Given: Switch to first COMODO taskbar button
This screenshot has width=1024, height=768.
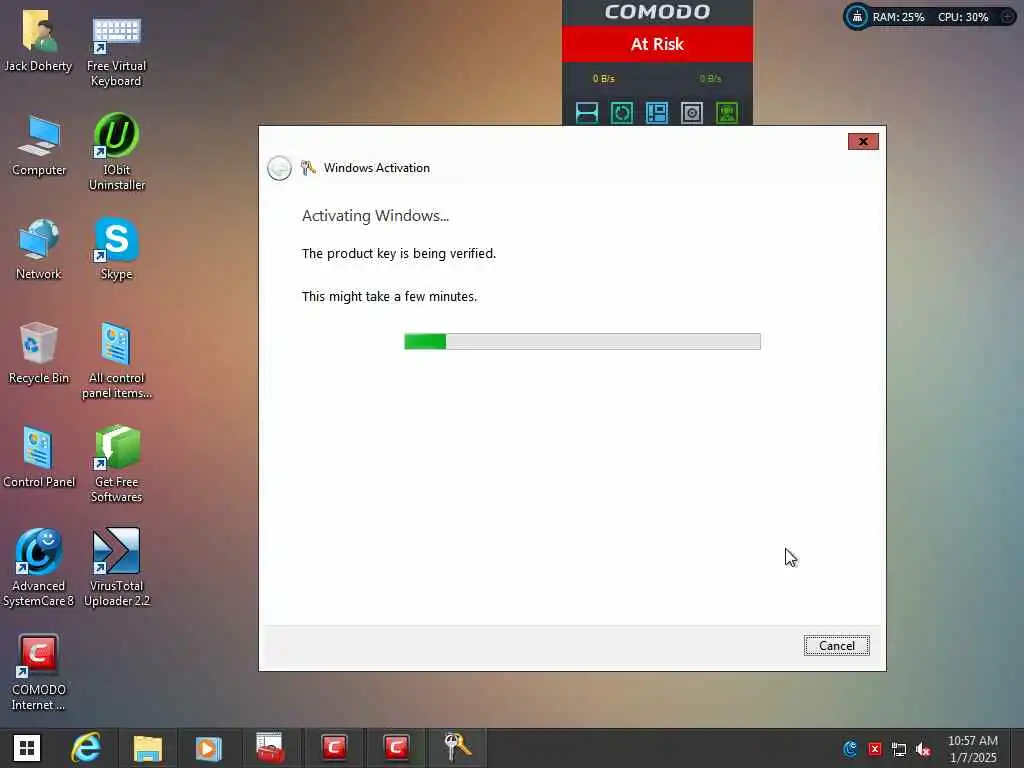Looking at the screenshot, I should coord(334,748).
